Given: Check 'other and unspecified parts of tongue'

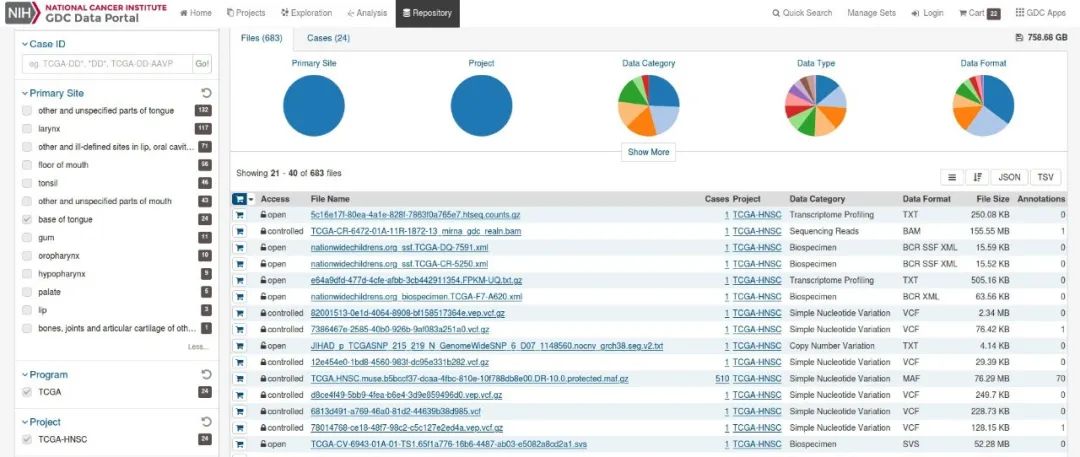Looking at the screenshot, I should coord(27,111).
